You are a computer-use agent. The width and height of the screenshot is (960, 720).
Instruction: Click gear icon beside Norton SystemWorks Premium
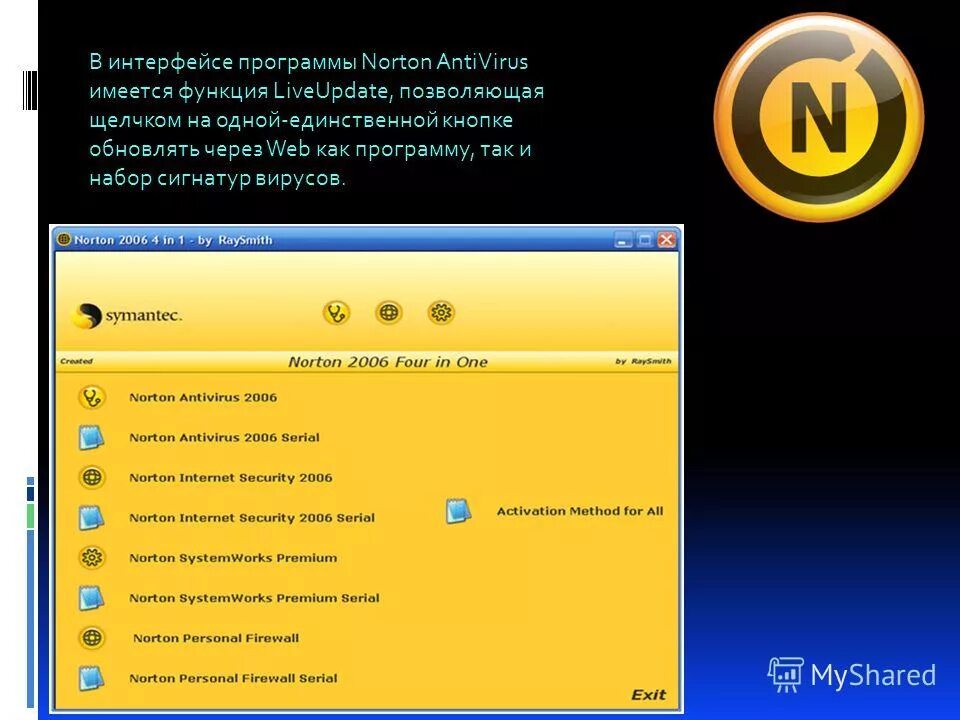(x=92, y=558)
